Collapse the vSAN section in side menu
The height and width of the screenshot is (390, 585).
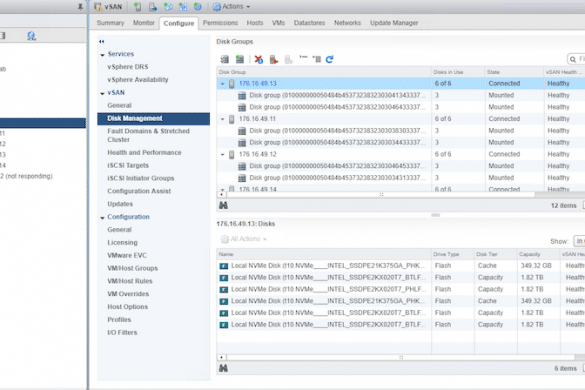[x=102, y=93]
